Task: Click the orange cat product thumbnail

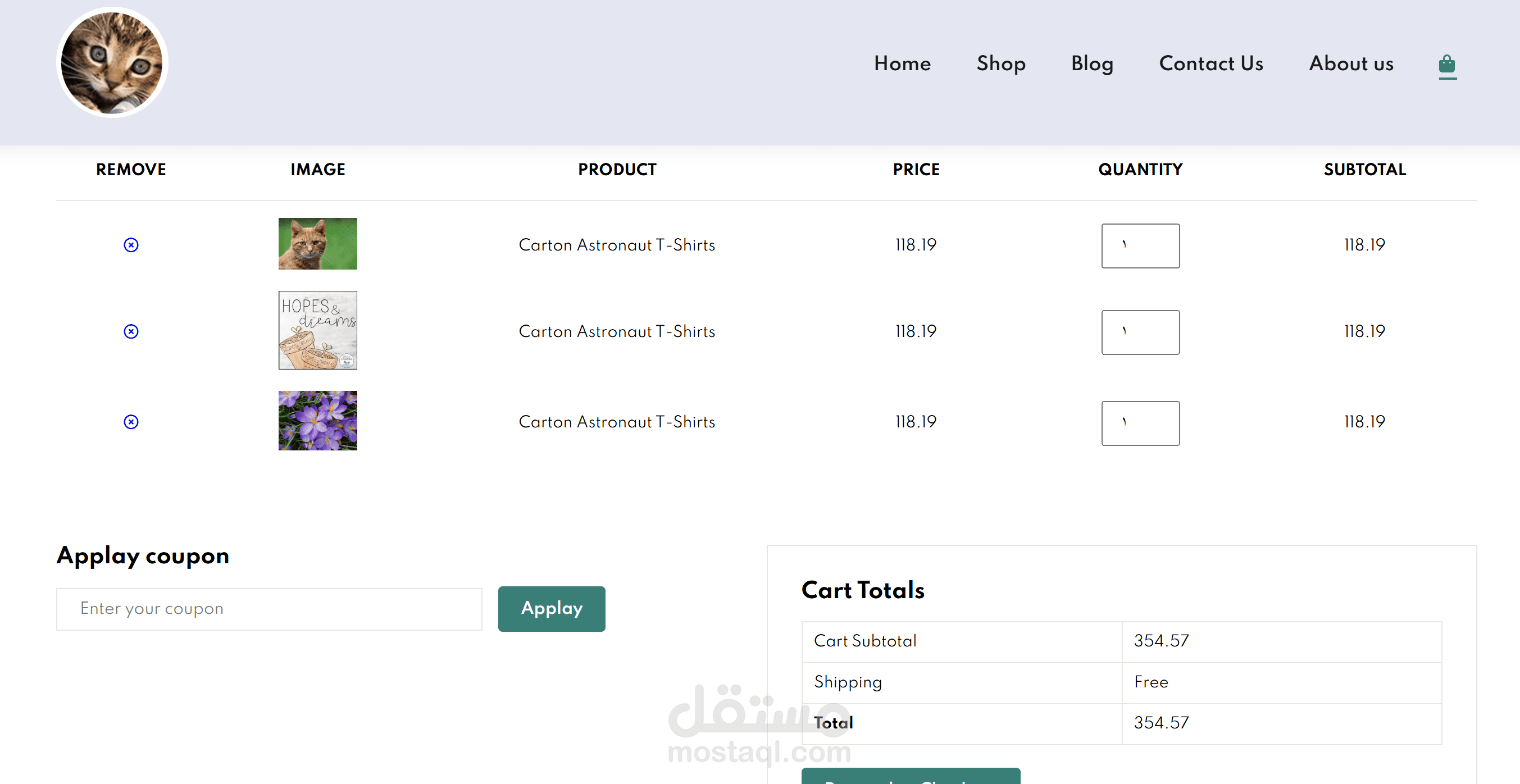Action: coord(317,244)
